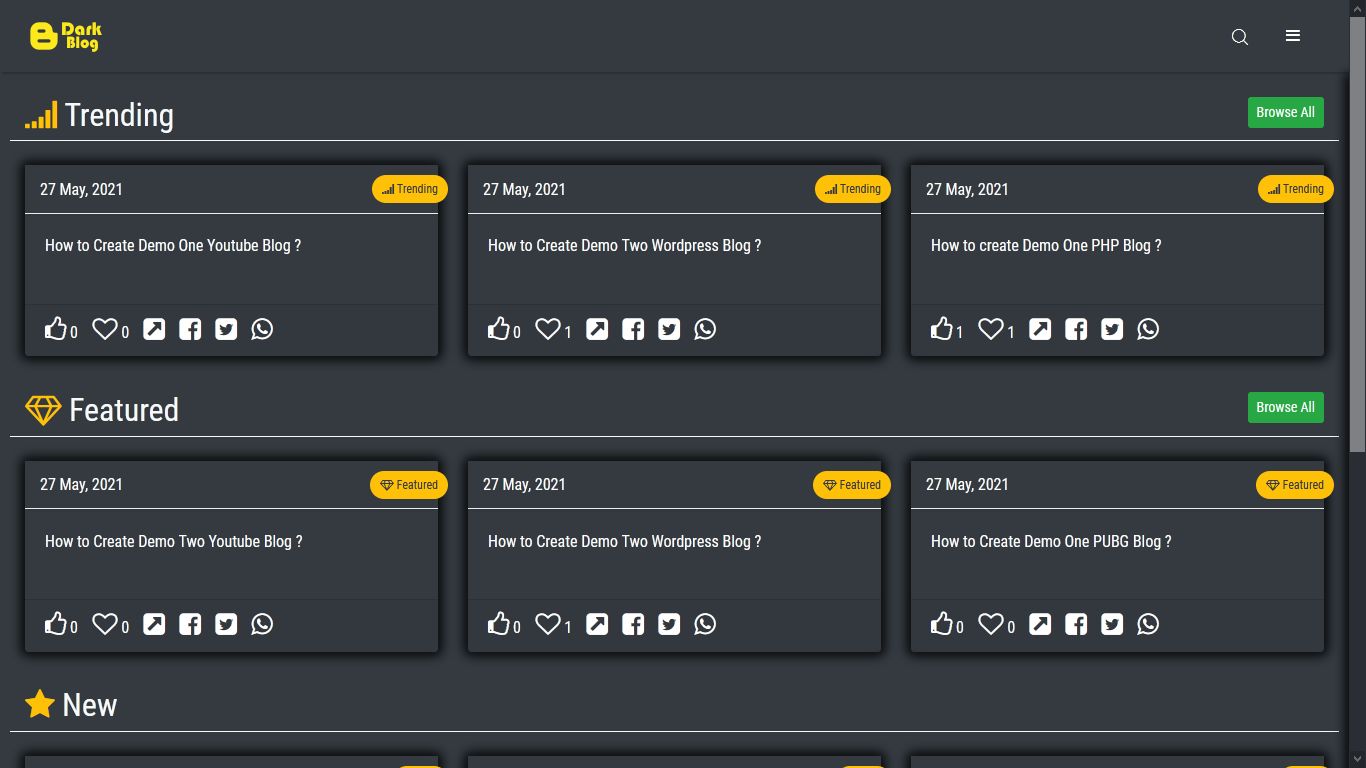Viewport: 1366px width, 768px height.
Task: Share Demo One Youtube Blog on Facebook
Action: [190, 328]
